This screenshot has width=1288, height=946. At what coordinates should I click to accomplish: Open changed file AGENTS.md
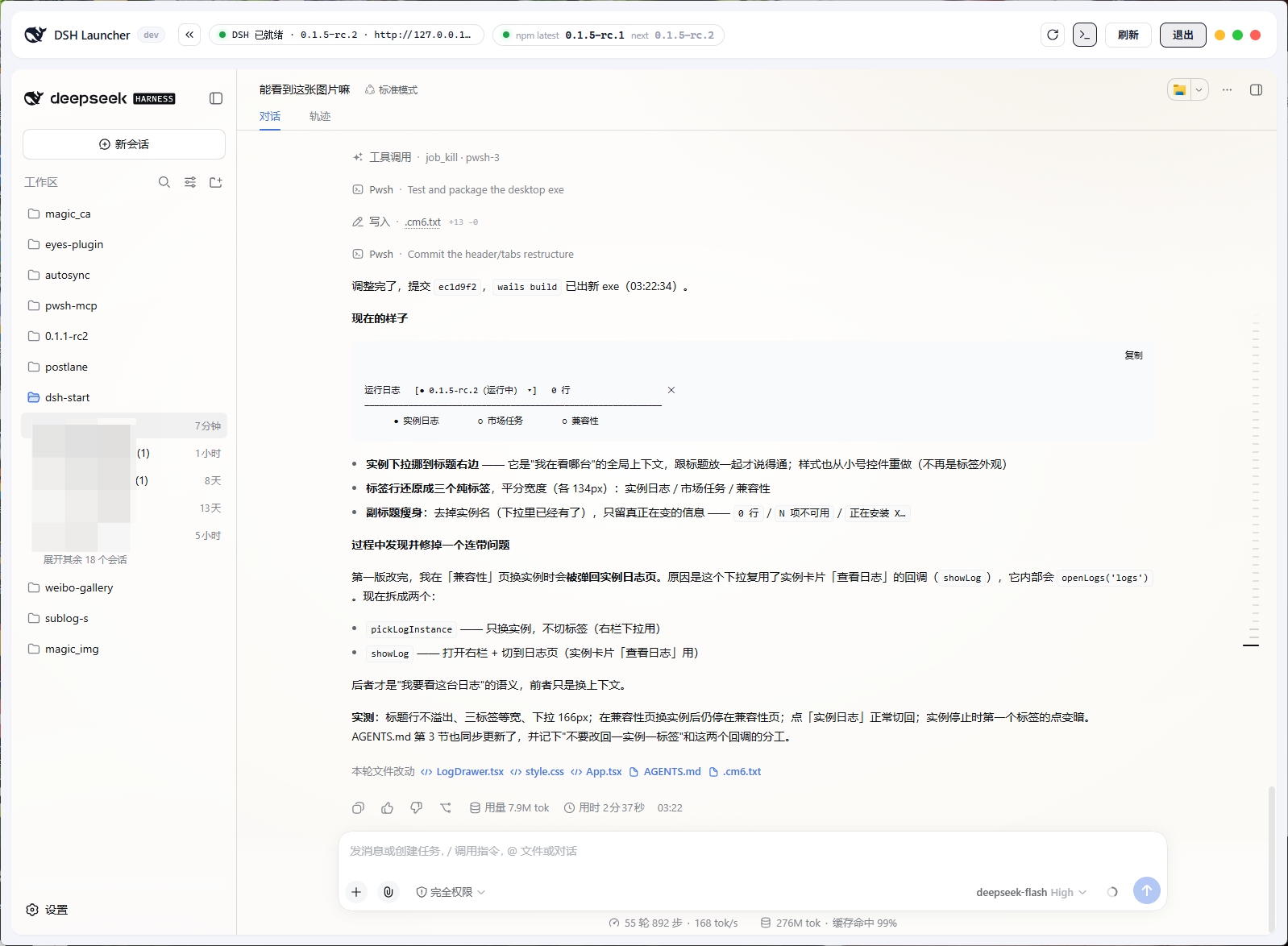[665, 771]
